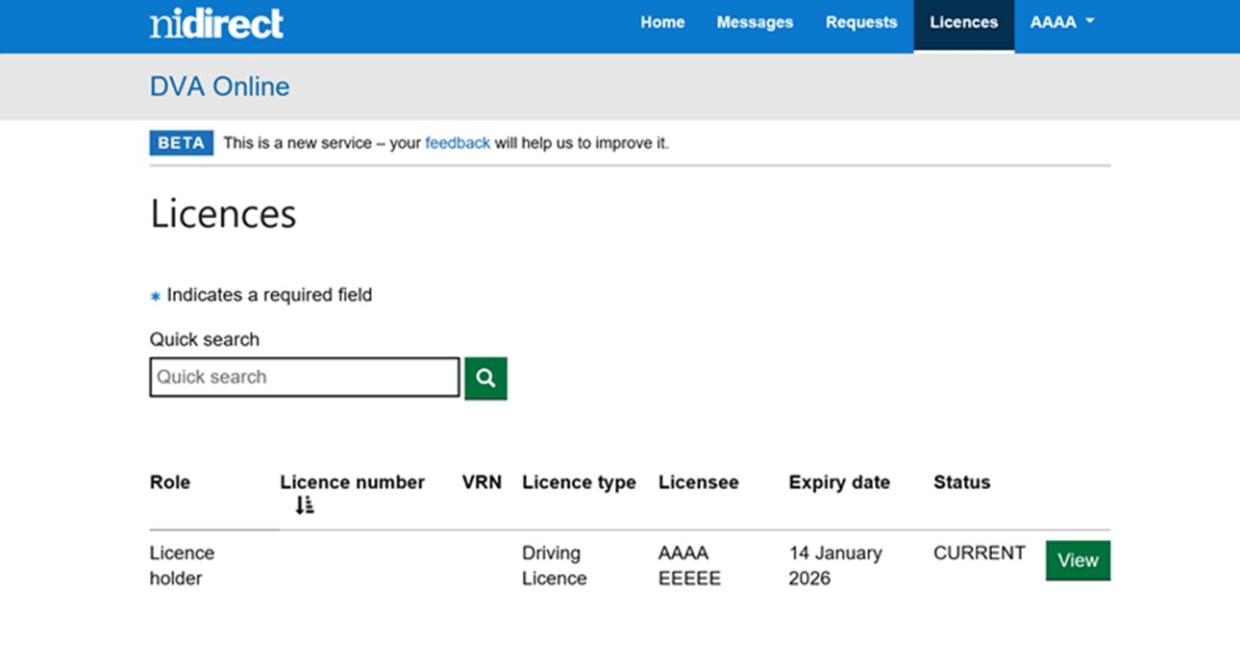Click the BETA badge
Viewport: 1240px width, 664px height.
pyautogui.click(x=181, y=142)
